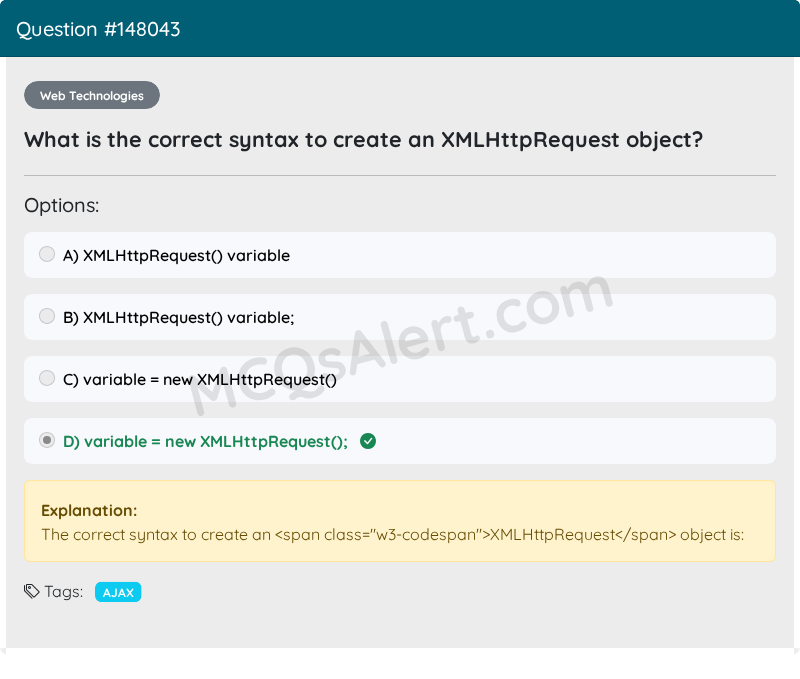
Task: Click answer text 'C) variable = new XMLHttpRequest()'
Action: click(x=199, y=380)
